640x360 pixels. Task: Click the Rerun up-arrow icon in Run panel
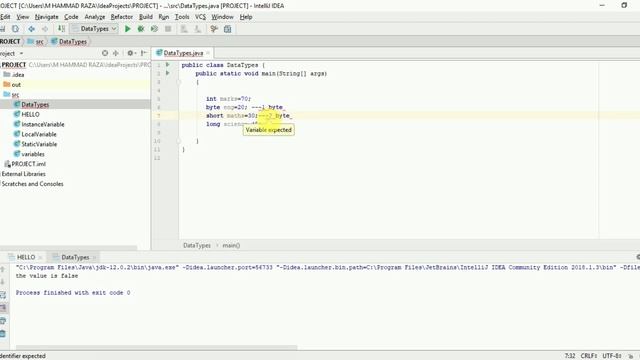pos(3,269)
